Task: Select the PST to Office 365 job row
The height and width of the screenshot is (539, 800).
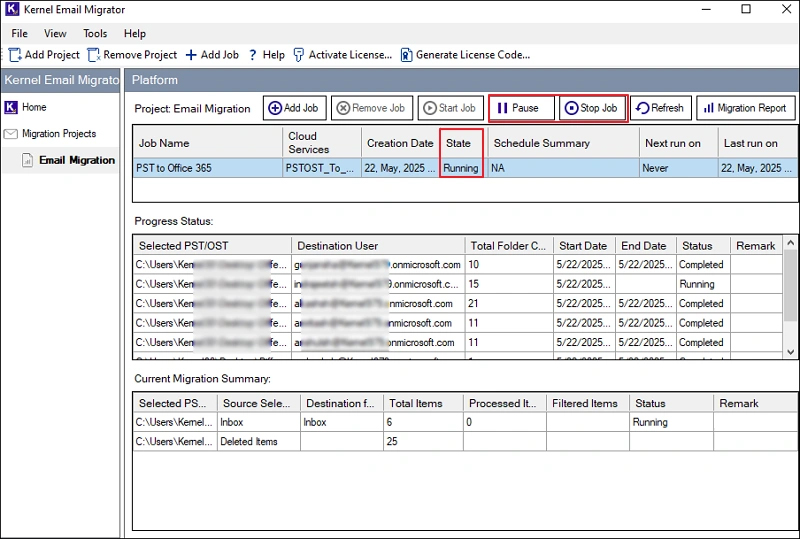Action: point(464,168)
